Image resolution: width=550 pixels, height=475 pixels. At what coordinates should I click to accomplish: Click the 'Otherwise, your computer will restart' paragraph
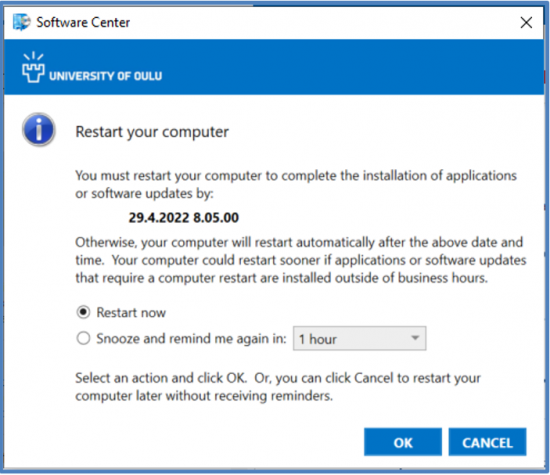(x=301, y=260)
